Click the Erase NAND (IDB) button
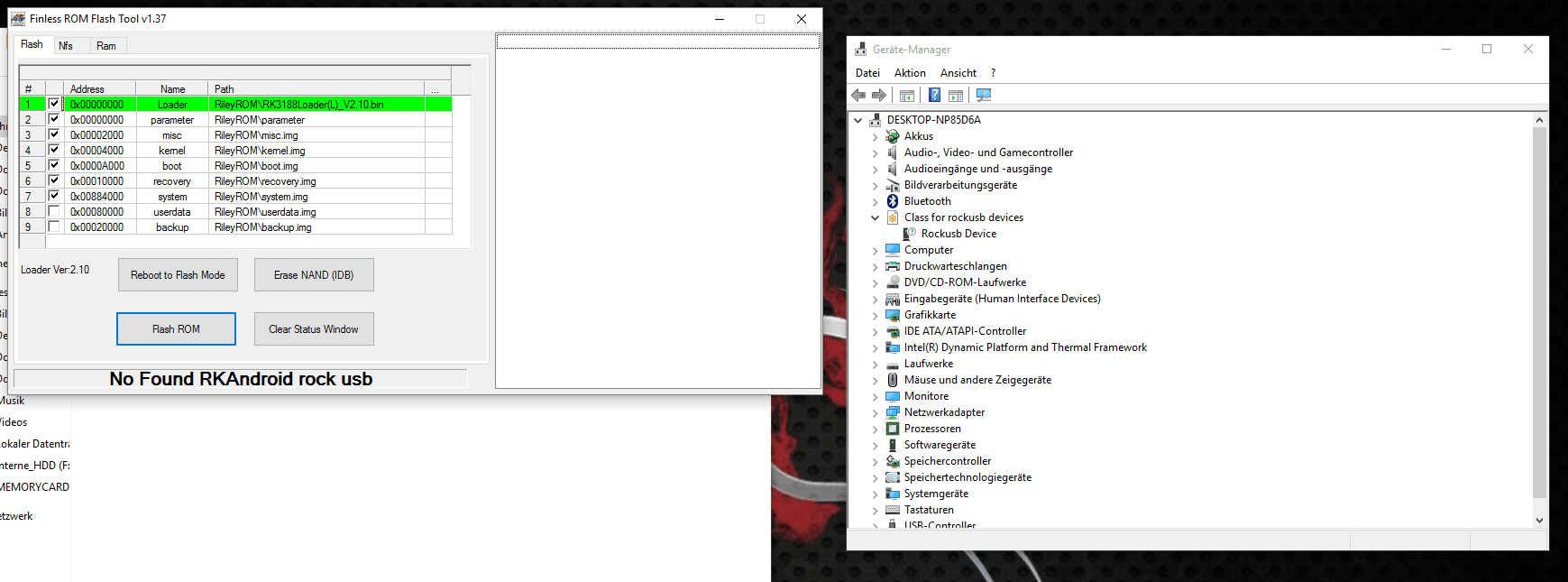This screenshot has height=582, width=1568. (x=314, y=275)
